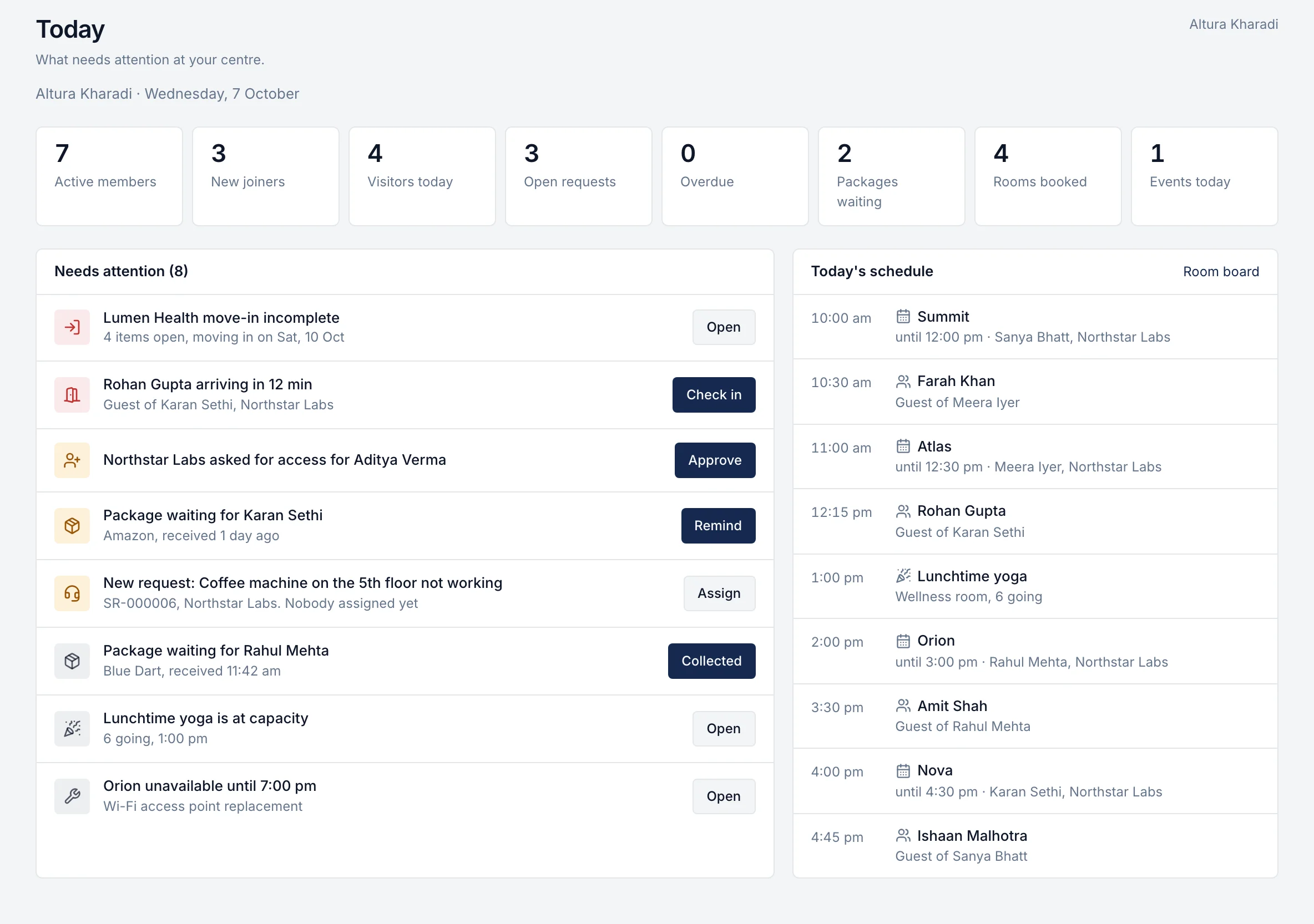This screenshot has height=924, width=1314.
Task: Click the package icon for Rahul Mehta
Action: (72, 661)
